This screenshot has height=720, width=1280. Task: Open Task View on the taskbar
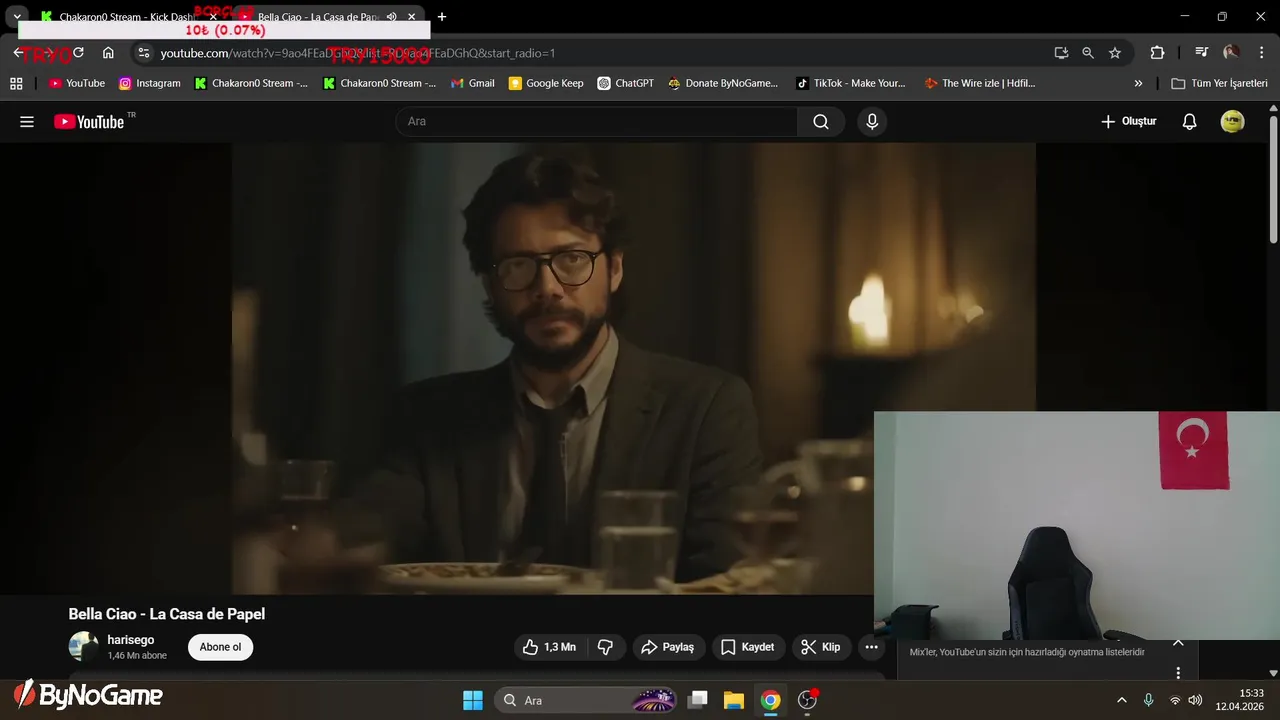pos(699,700)
